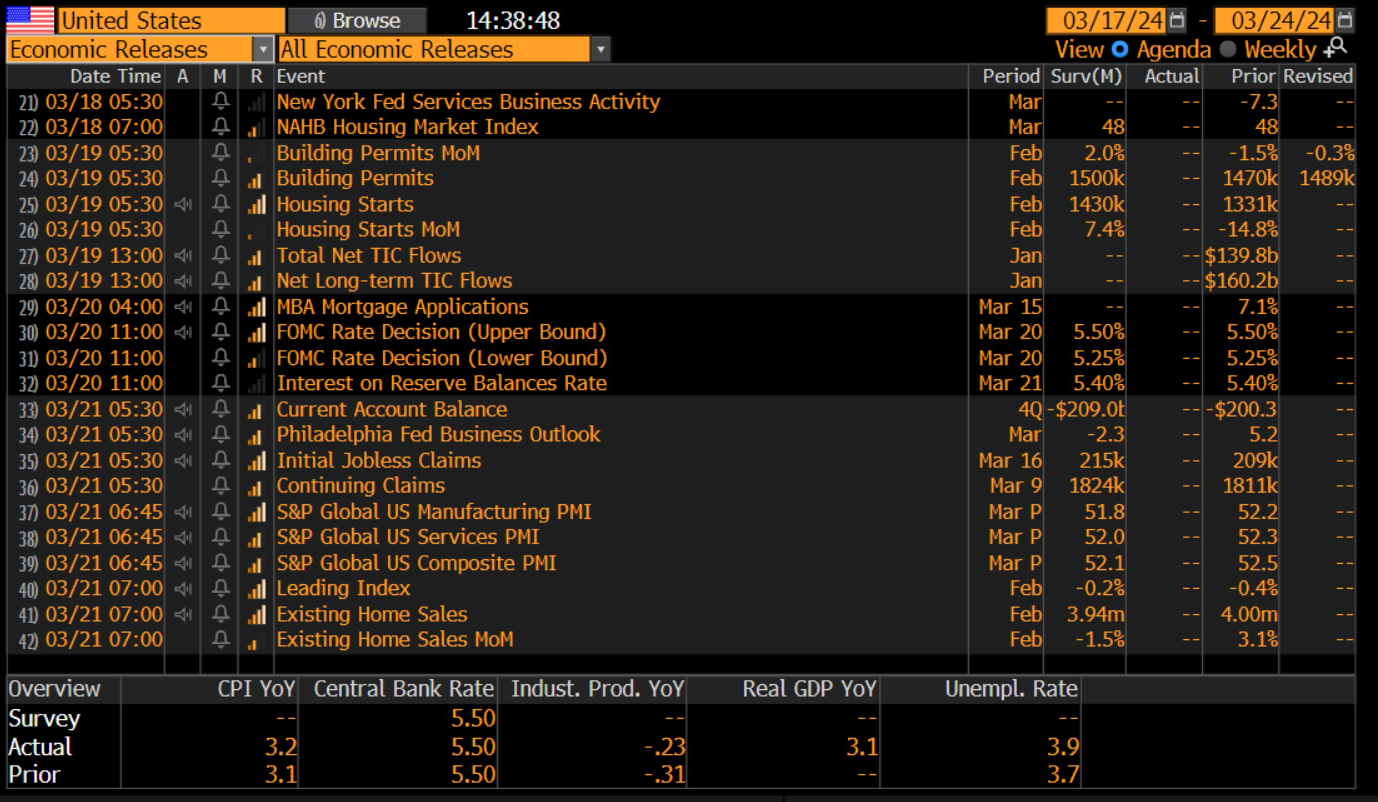Screen dimensions: 1378x802
Task: Edit the 03/17/24 start date field
Action: 1106,20
